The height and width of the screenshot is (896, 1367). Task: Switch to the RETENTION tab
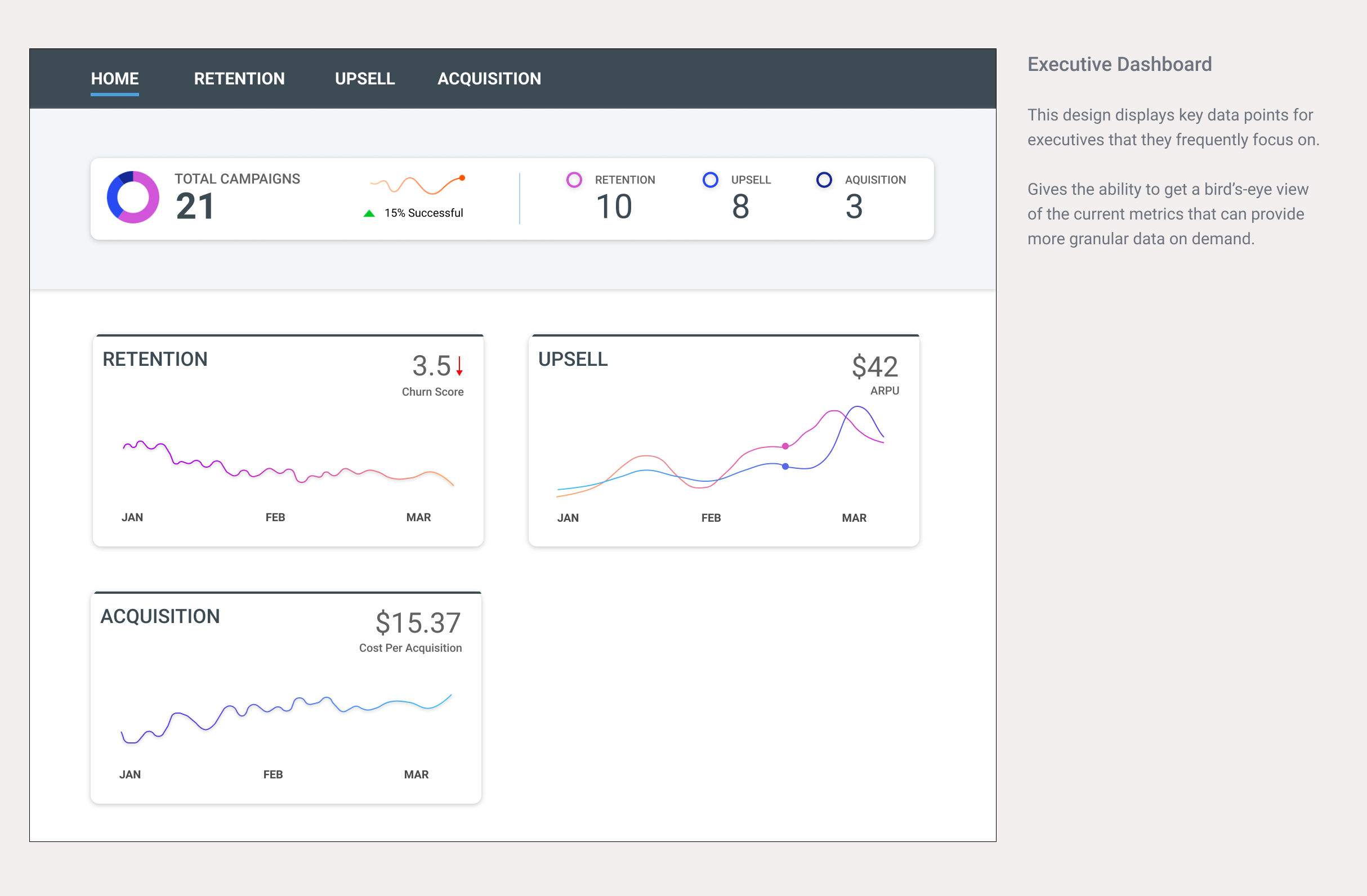(239, 79)
